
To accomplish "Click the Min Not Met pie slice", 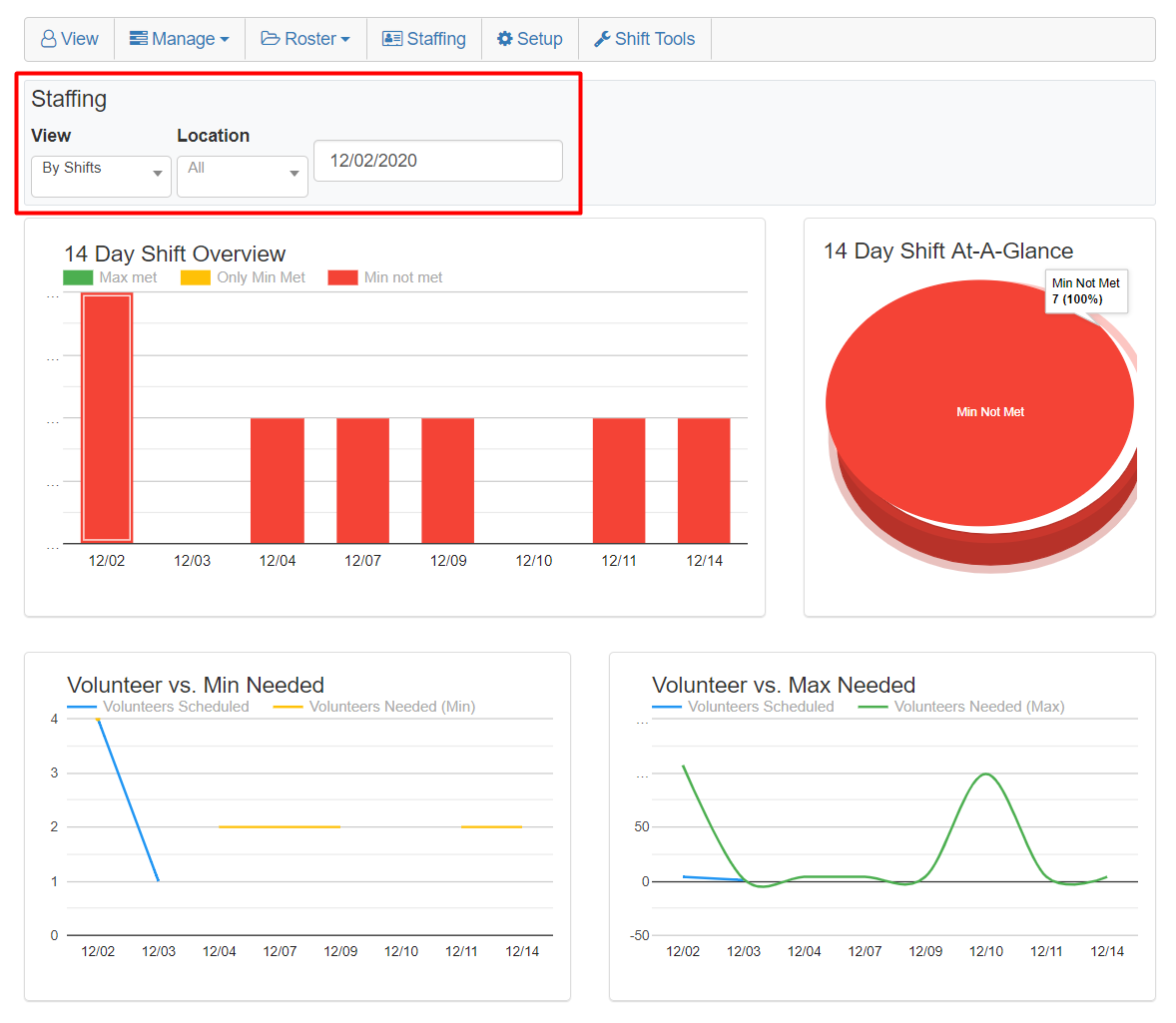I will (x=979, y=405).
